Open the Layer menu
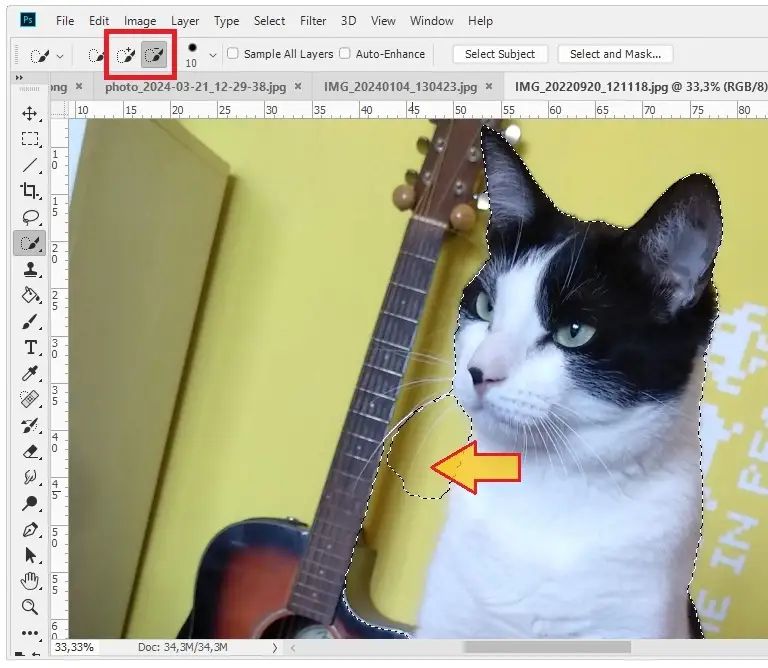Image resolution: width=768 pixels, height=668 pixels. (x=185, y=21)
